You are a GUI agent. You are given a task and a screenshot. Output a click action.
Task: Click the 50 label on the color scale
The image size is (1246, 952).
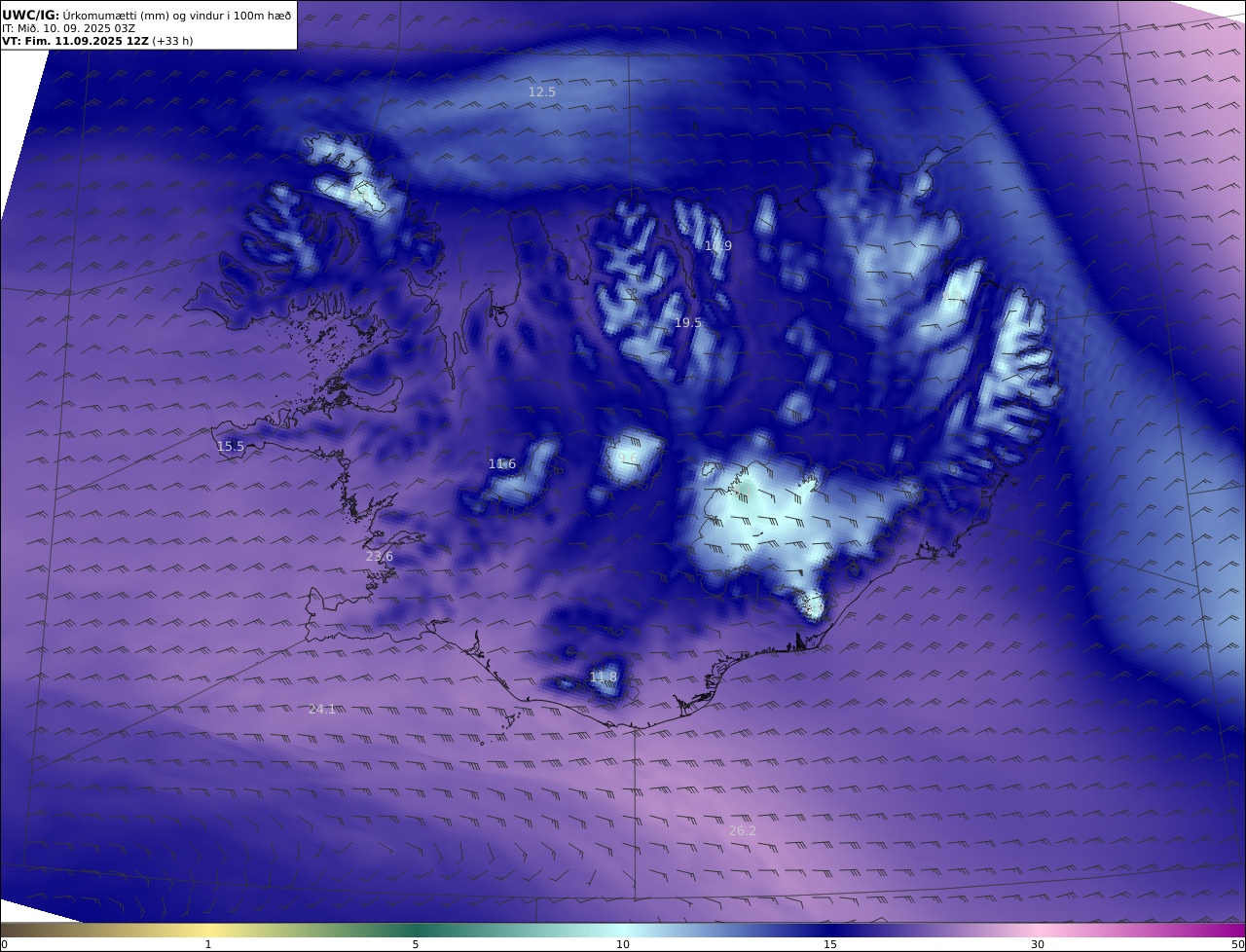click(1238, 944)
